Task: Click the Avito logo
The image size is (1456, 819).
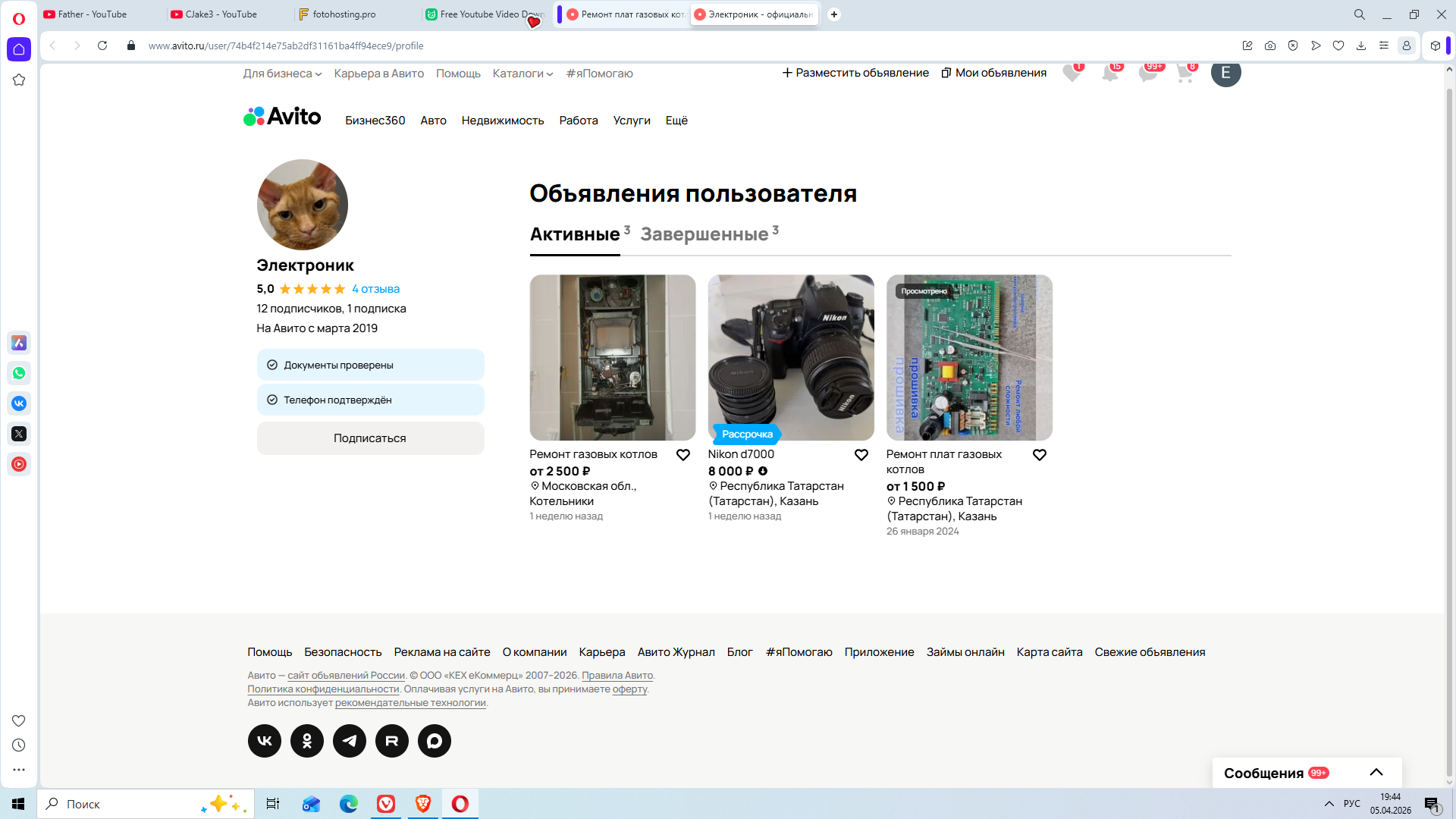Action: [282, 117]
